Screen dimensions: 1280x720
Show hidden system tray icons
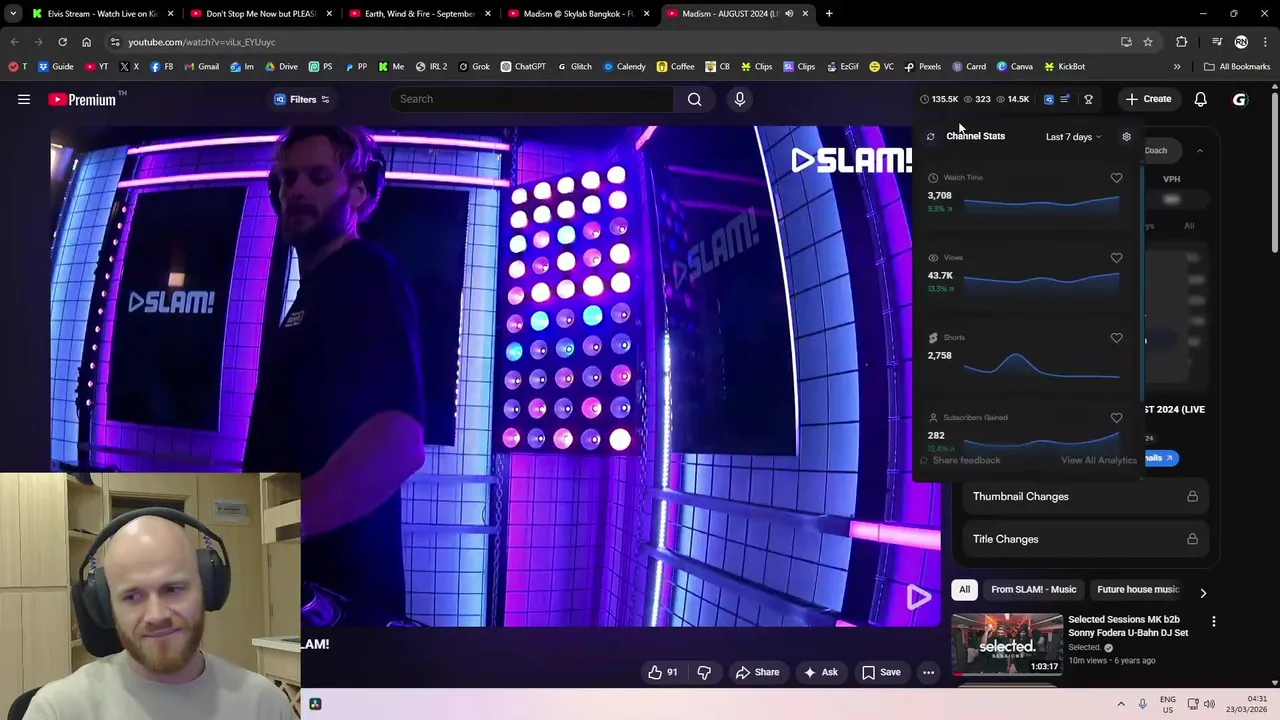(x=1121, y=704)
